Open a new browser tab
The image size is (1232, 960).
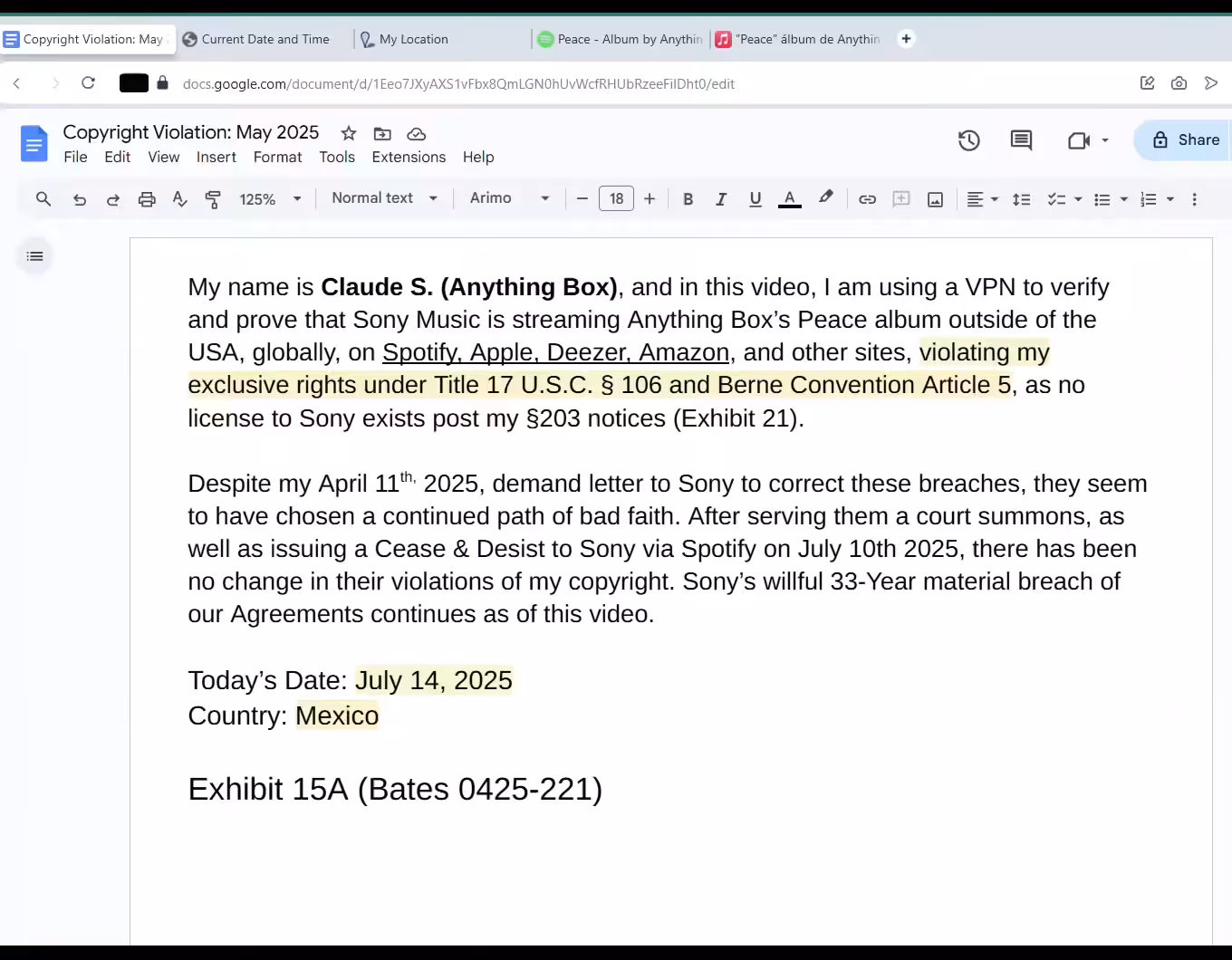pyautogui.click(x=906, y=38)
